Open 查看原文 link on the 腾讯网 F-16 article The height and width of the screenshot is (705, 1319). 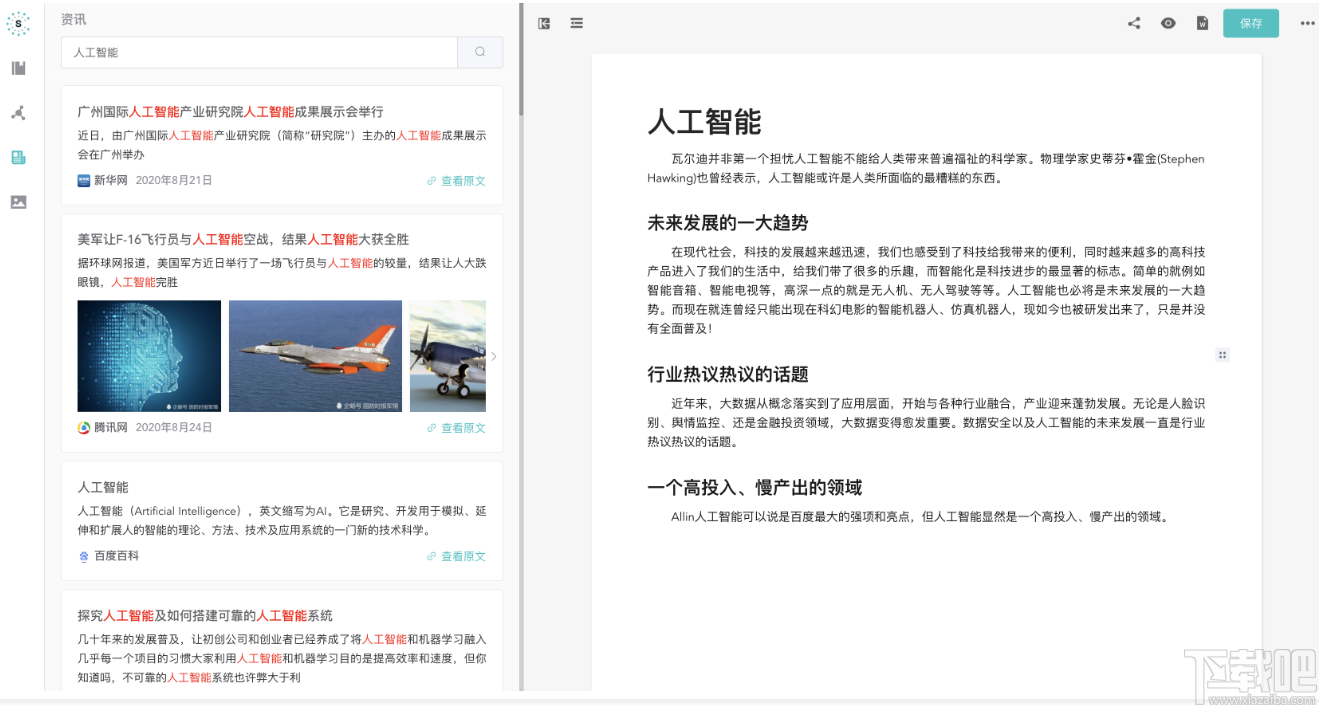pyautogui.click(x=456, y=428)
